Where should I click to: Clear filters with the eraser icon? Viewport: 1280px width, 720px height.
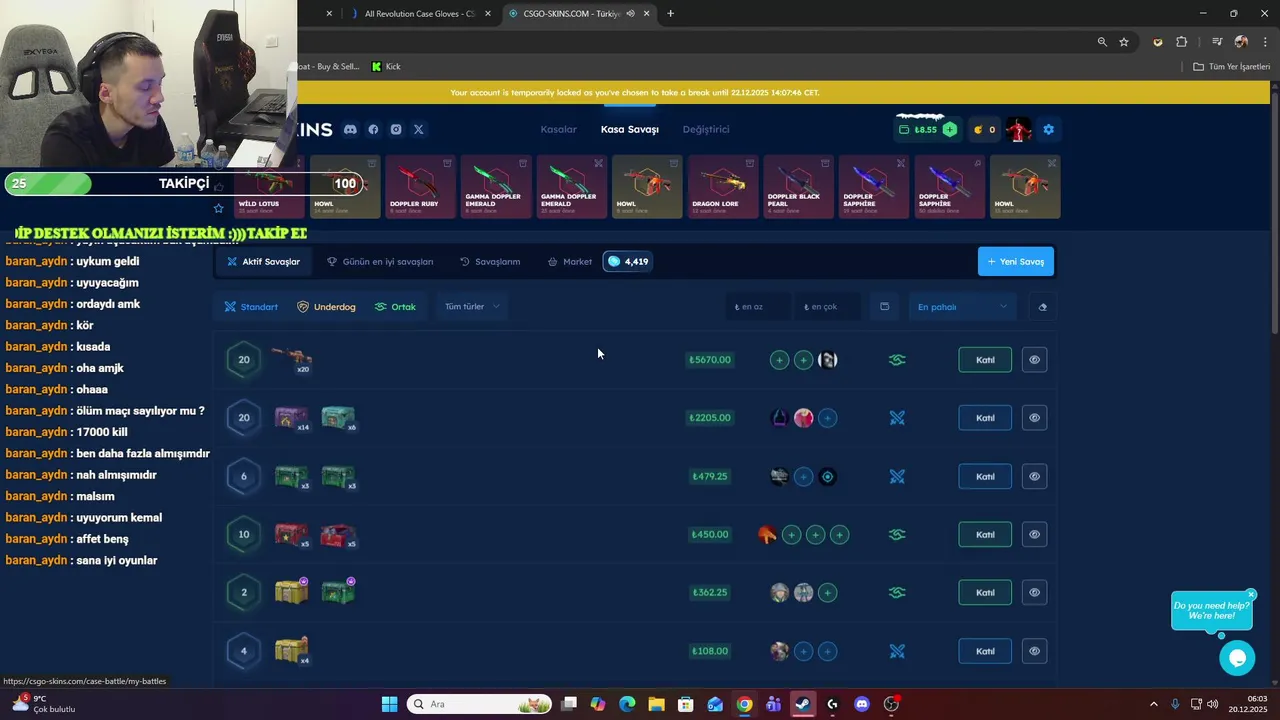click(x=1042, y=307)
